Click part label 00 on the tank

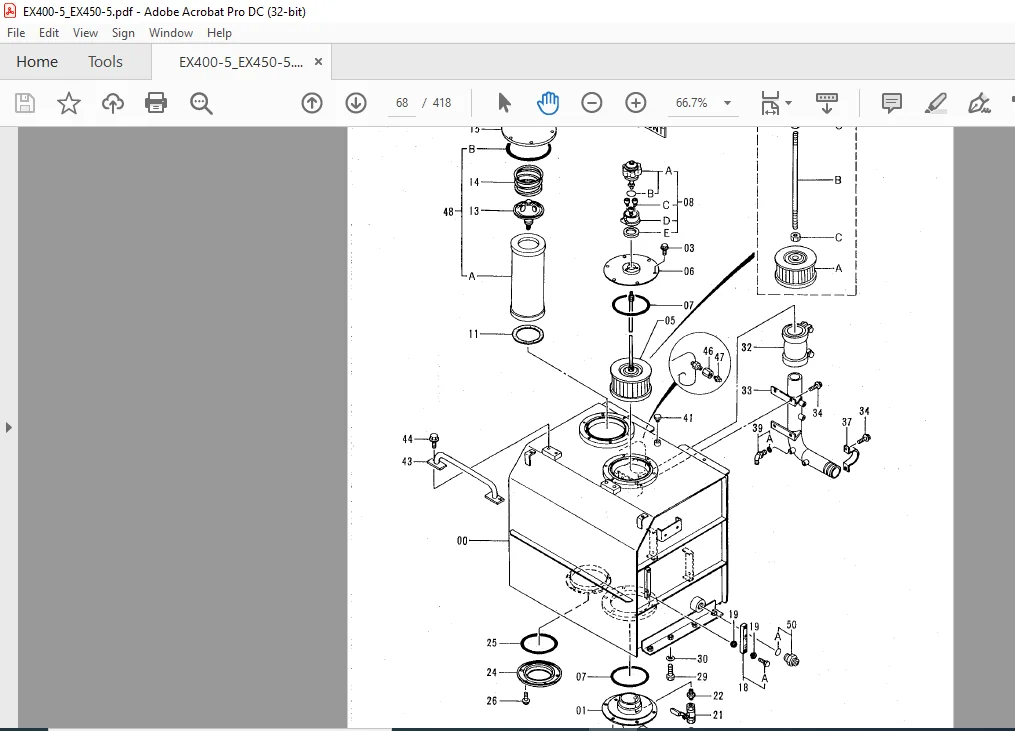(x=462, y=541)
